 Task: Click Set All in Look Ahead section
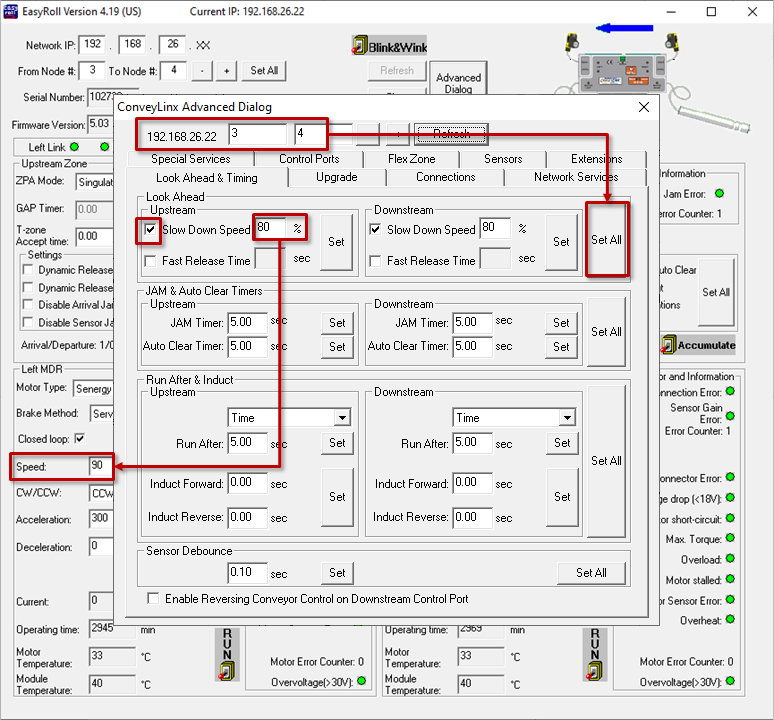606,240
